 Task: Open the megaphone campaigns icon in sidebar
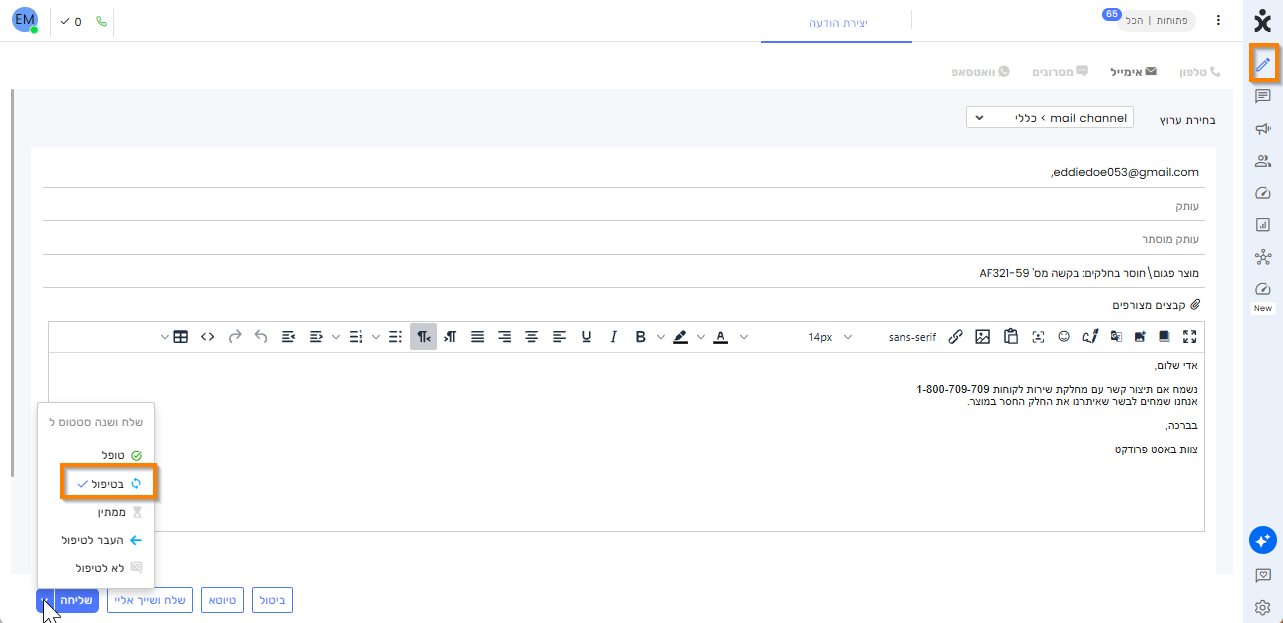[x=1263, y=129]
